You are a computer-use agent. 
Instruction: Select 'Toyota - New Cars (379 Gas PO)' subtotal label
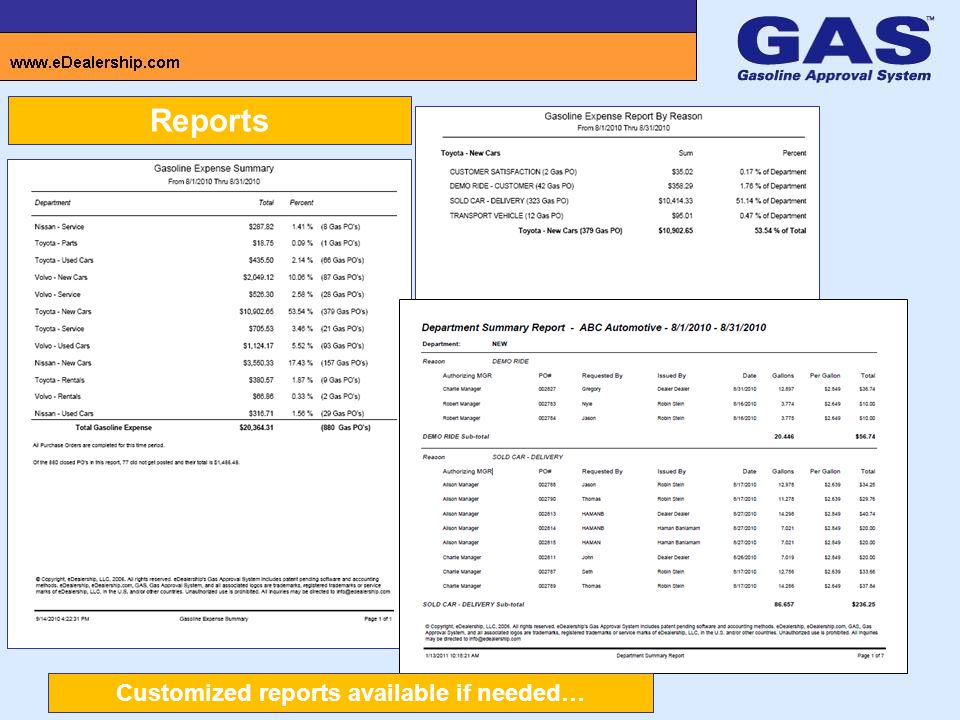click(570, 231)
